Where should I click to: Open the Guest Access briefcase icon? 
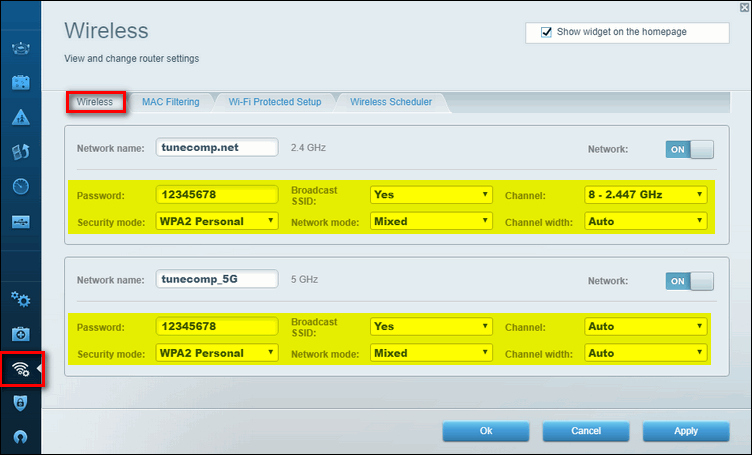[x=20, y=82]
